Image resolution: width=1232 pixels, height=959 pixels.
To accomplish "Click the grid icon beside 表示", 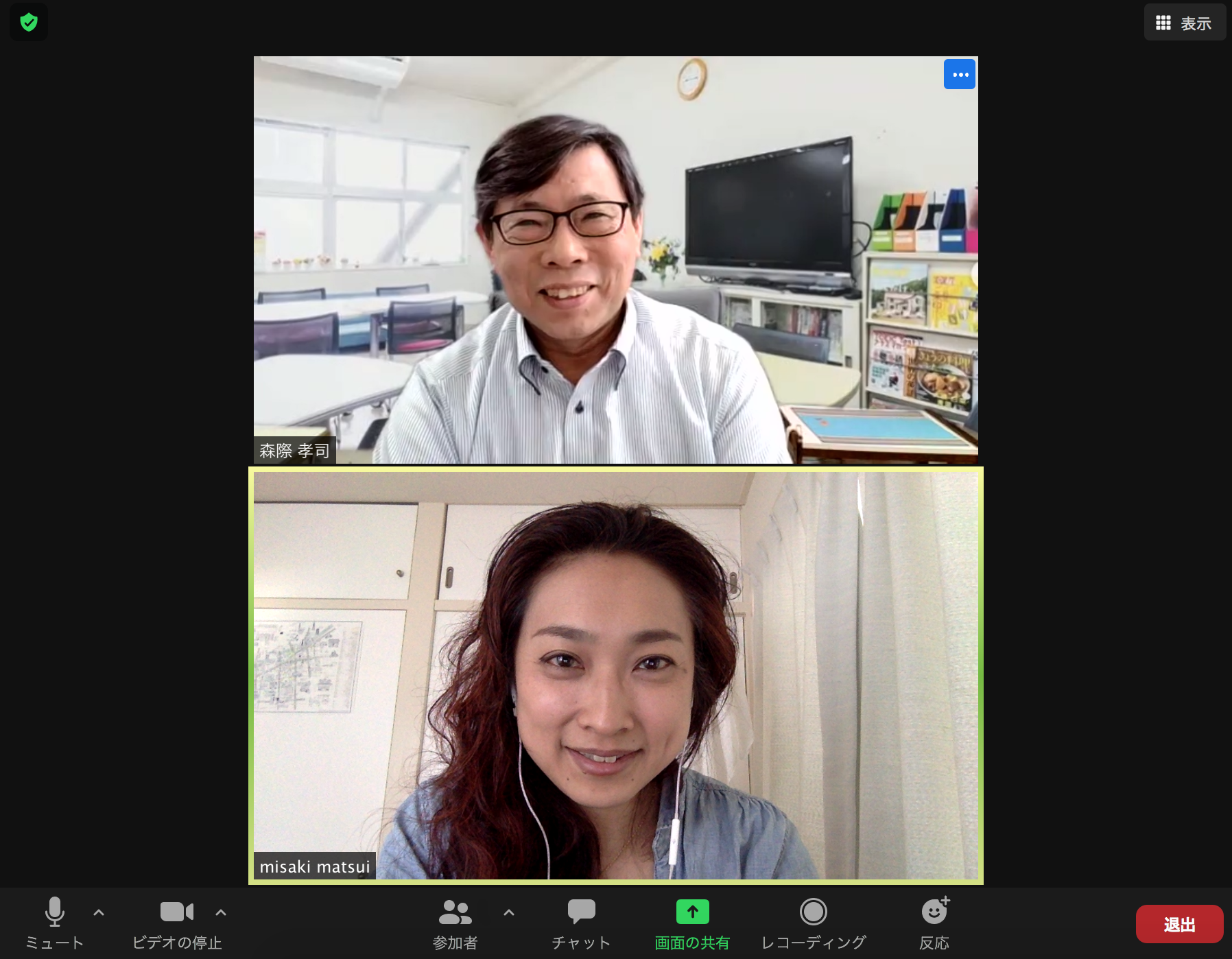I will 1163,23.
